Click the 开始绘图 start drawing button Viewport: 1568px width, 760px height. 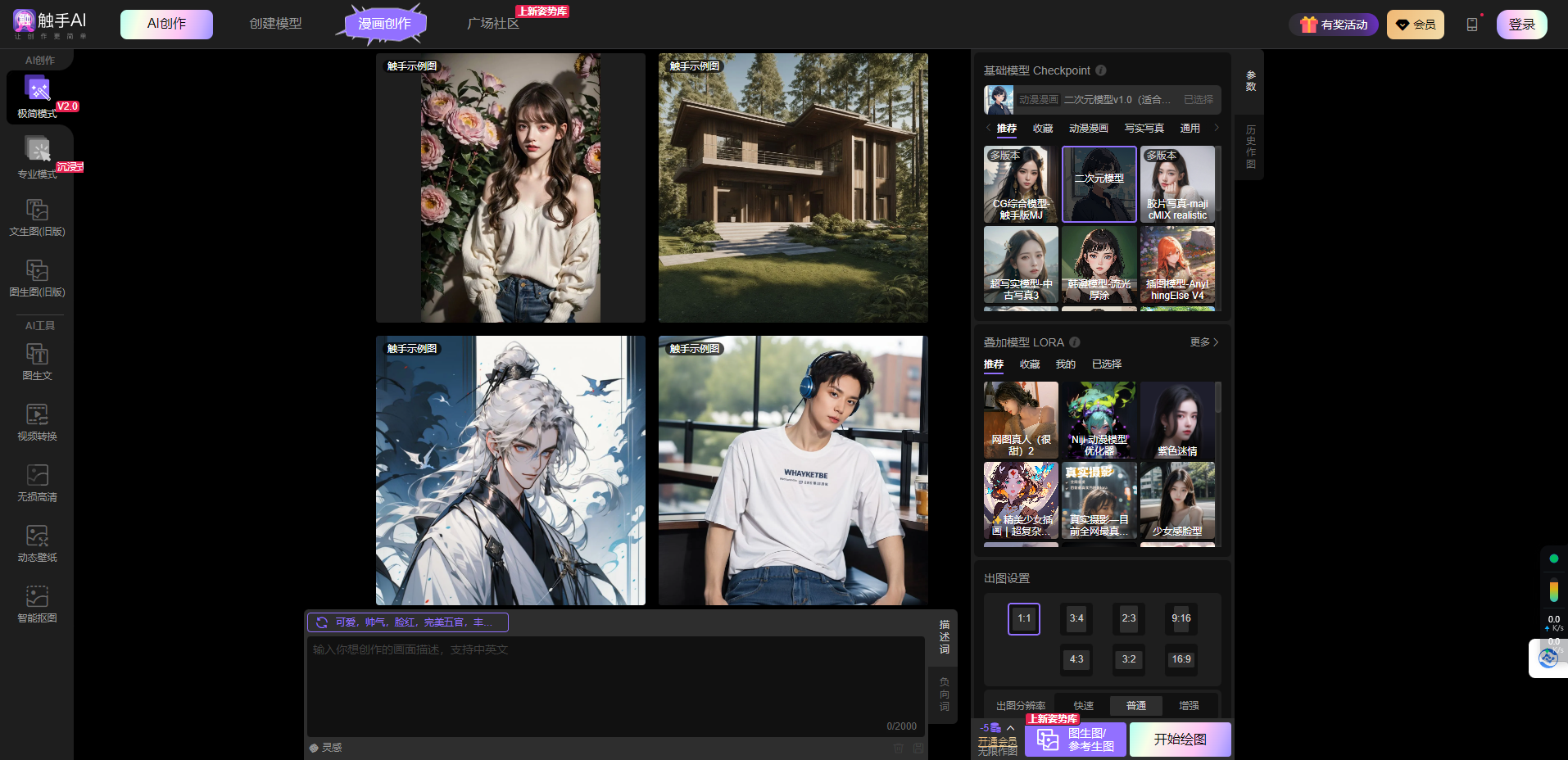pos(1180,740)
